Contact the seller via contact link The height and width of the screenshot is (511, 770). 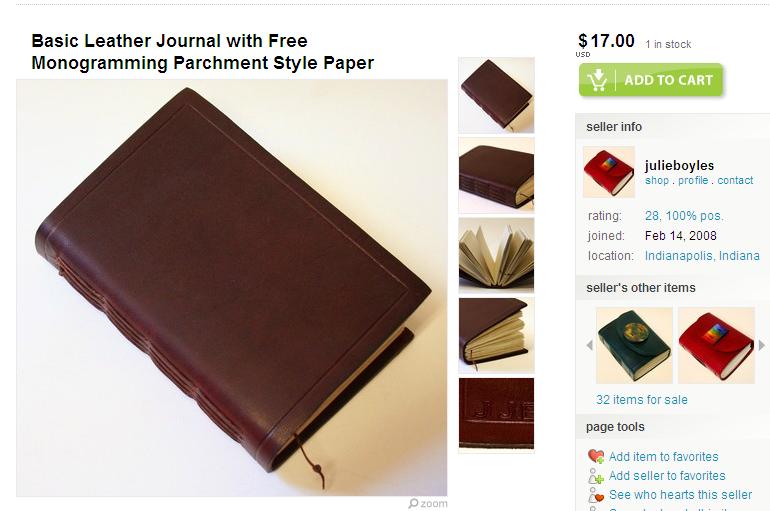735,180
